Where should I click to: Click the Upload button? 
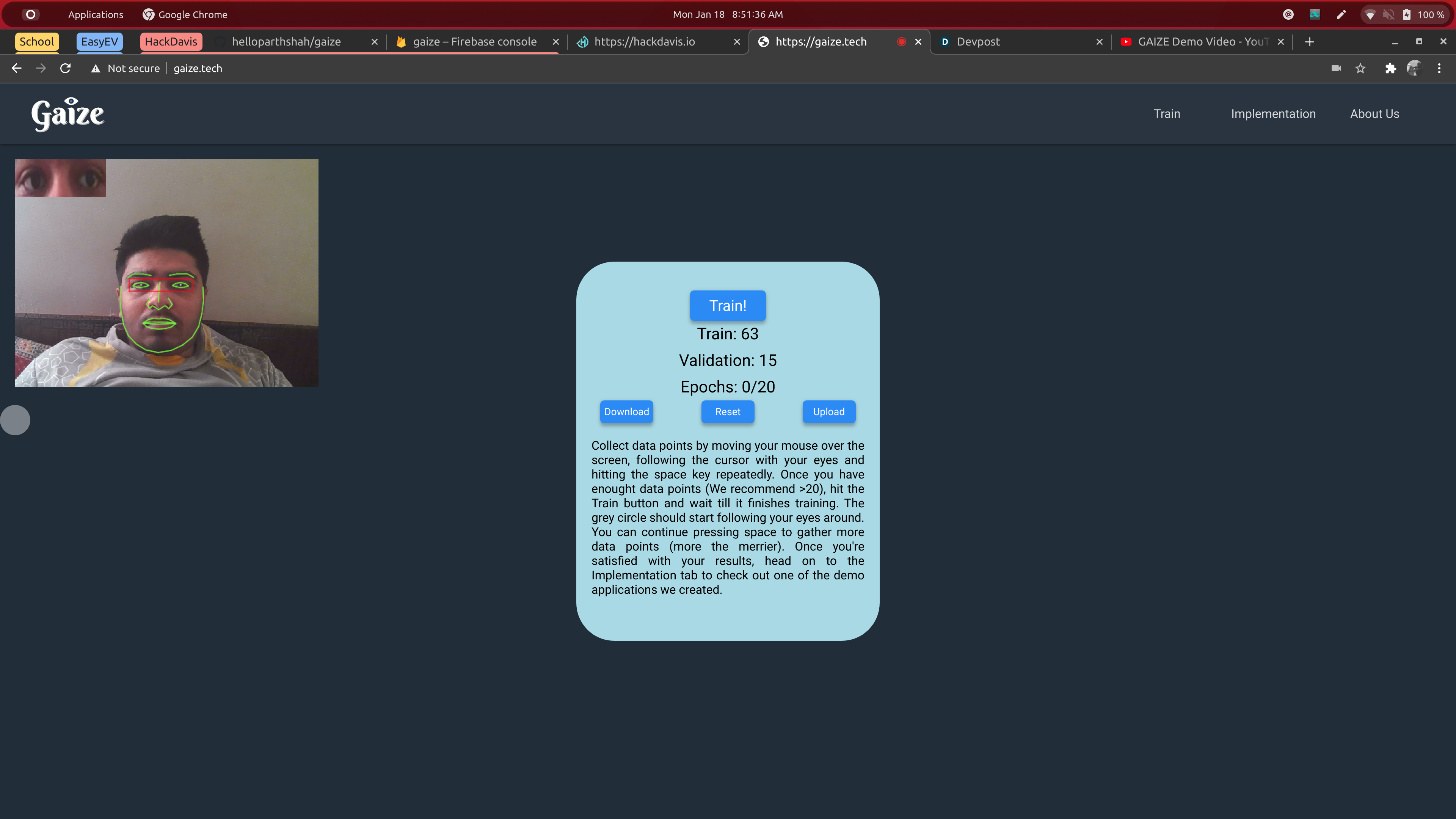coord(828,412)
